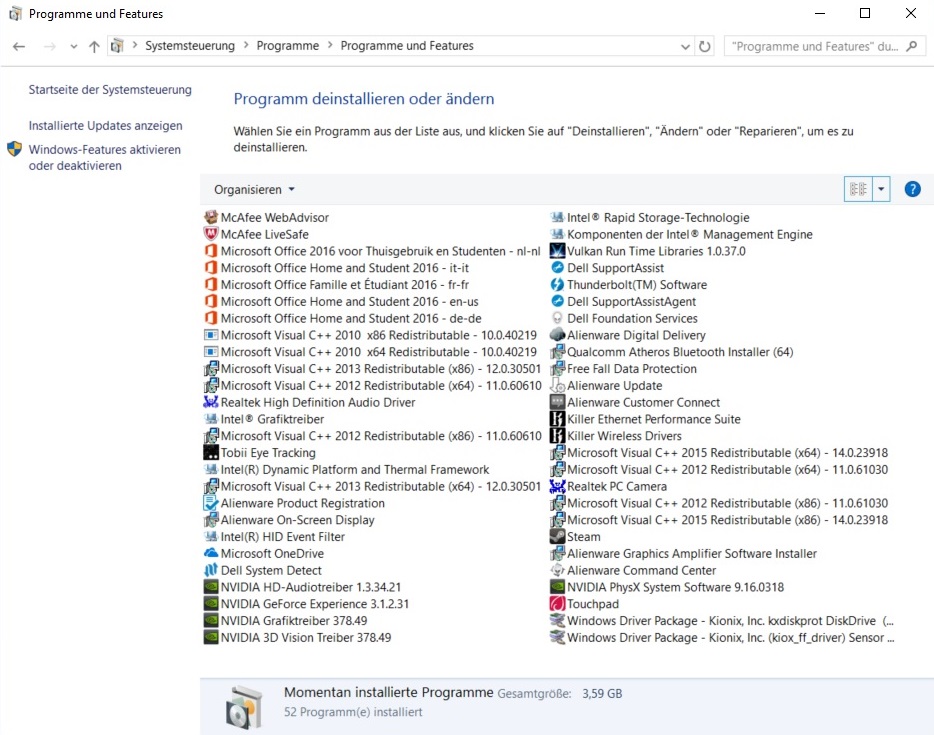Open the Organisieren dropdown menu
The height and width of the screenshot is (735, 934).
[254, 189]
